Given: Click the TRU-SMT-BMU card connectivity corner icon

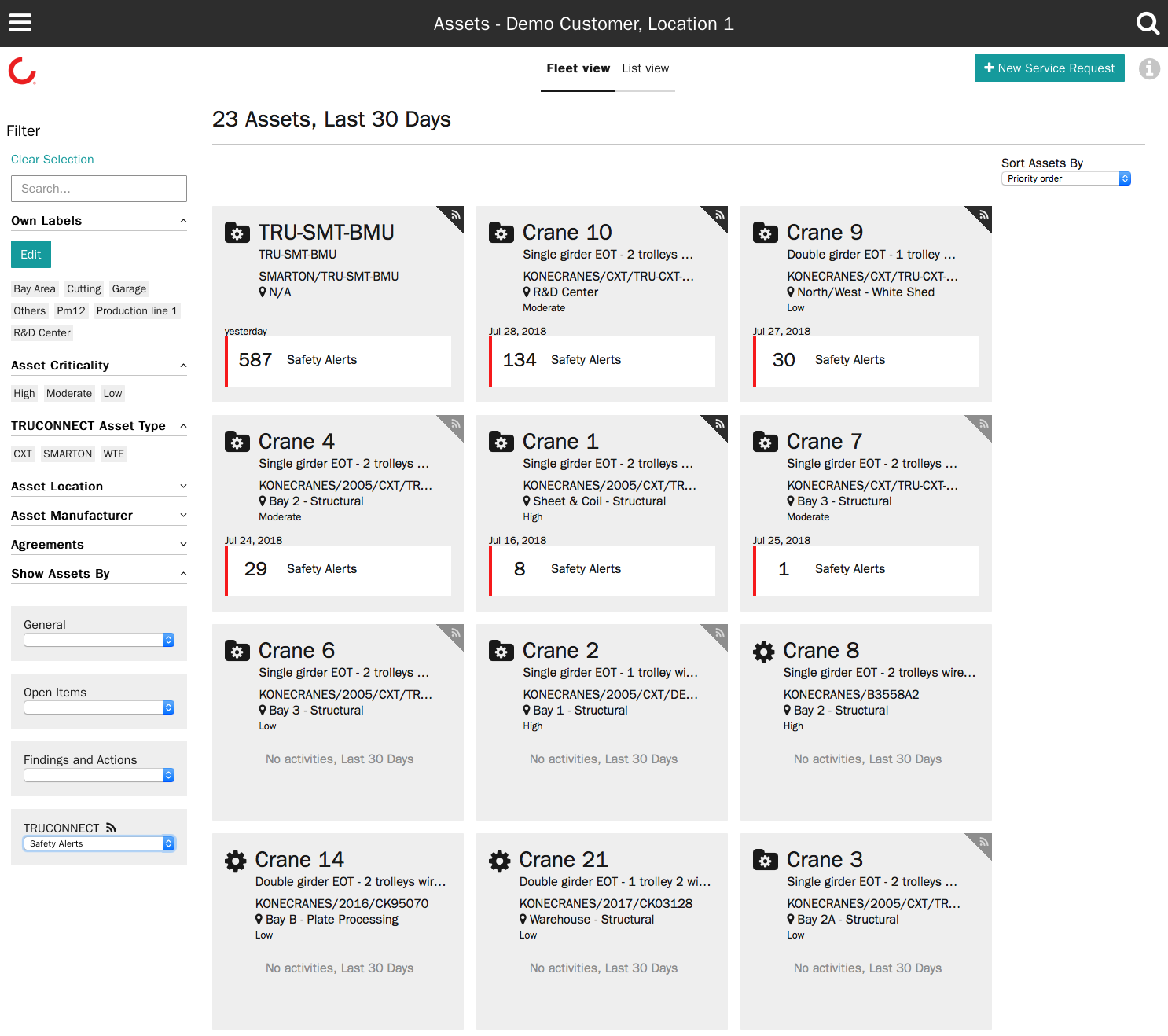Looking at the screenshot, I should (454, 215).
